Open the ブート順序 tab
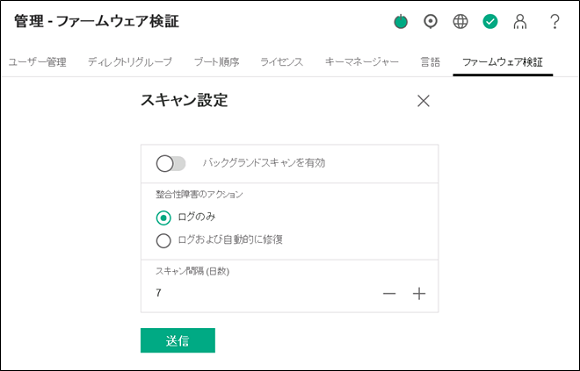Viewport: 580px width, 371px height. point(217,62)
